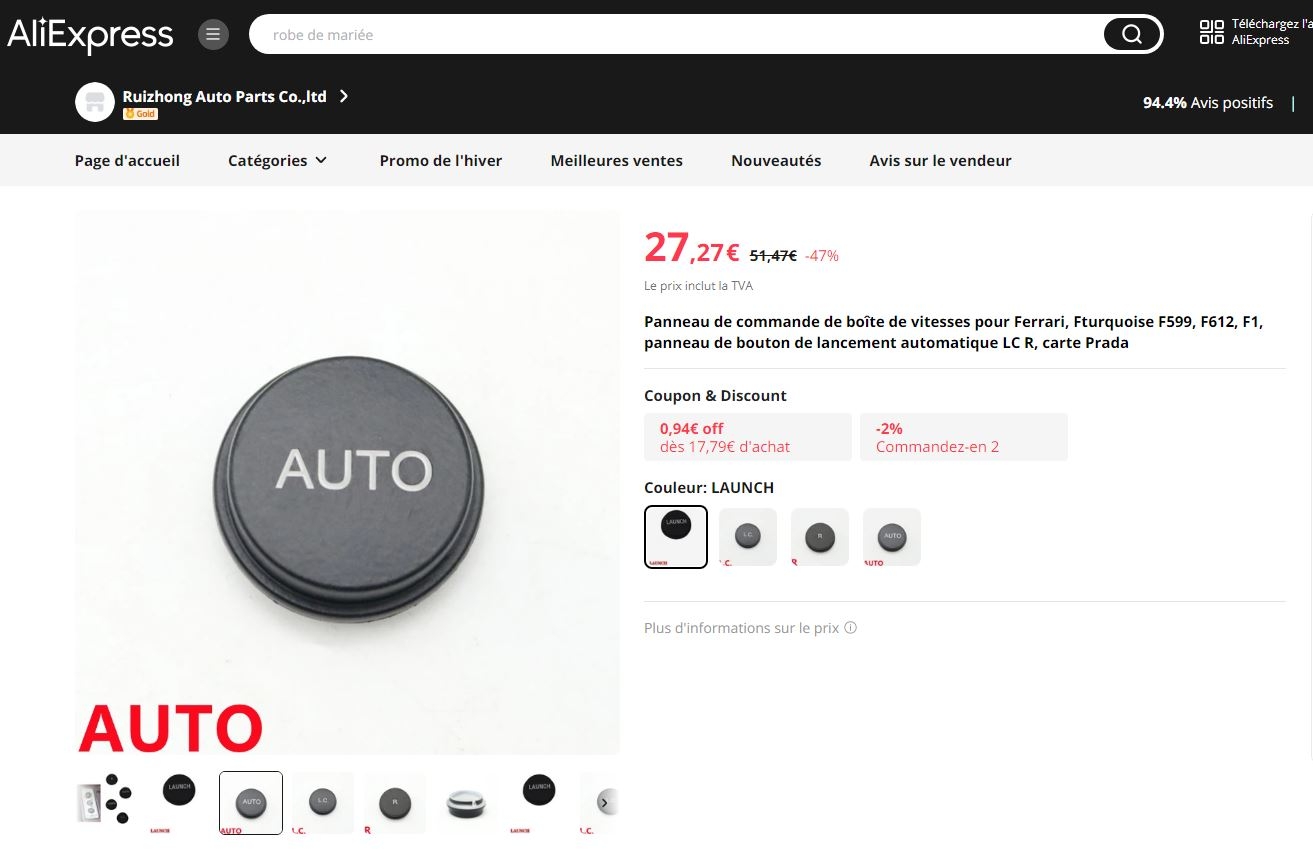Image resolution: width=1313 pixels, height=851 pixels.
Task: Advance thumbnails with the right arrow
Action: coord(606,802)
